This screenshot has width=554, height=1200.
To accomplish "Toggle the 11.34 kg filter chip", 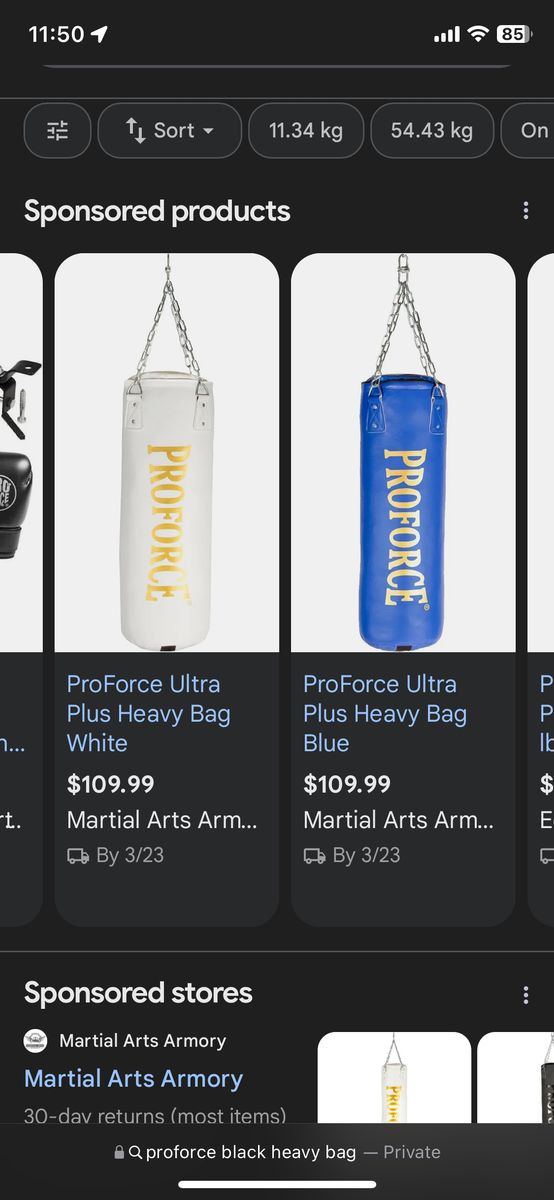I will coord(305,130).
